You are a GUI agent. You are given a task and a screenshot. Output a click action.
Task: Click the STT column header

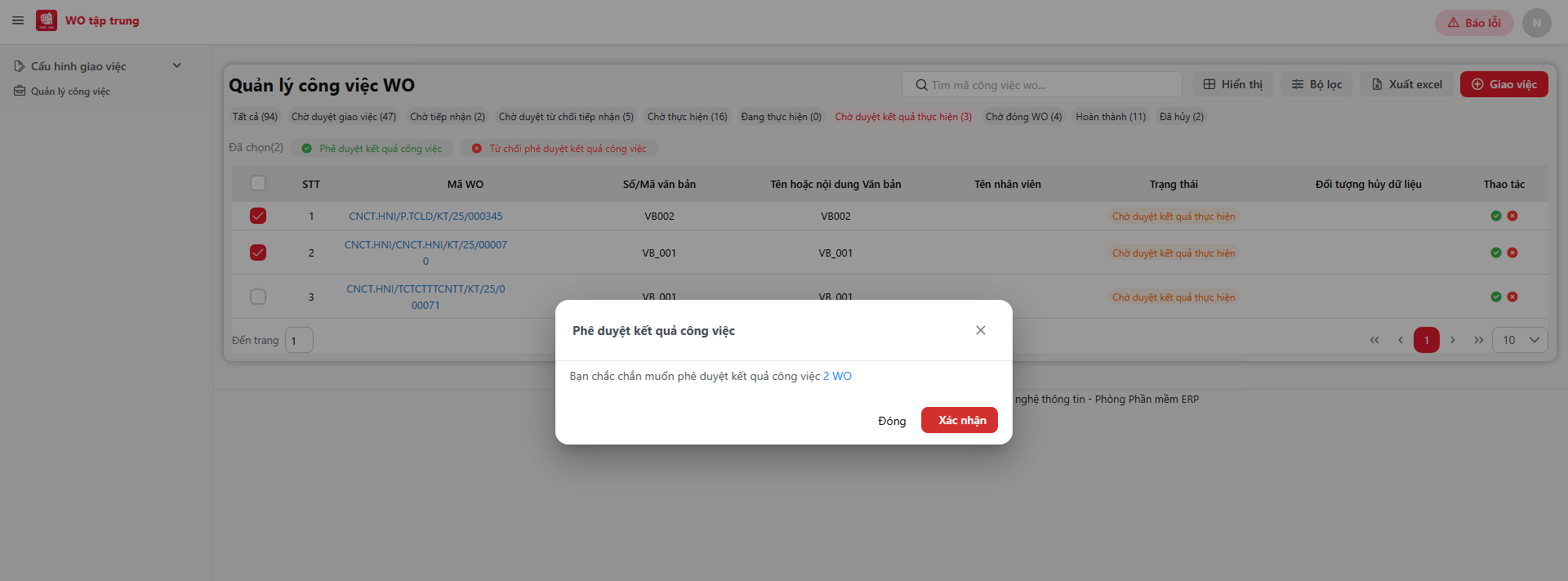click(311, 185)
